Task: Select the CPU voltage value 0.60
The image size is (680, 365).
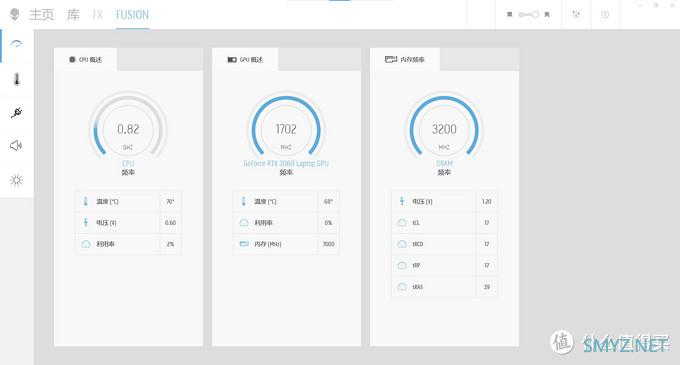Action: click(x=170, y=223)
